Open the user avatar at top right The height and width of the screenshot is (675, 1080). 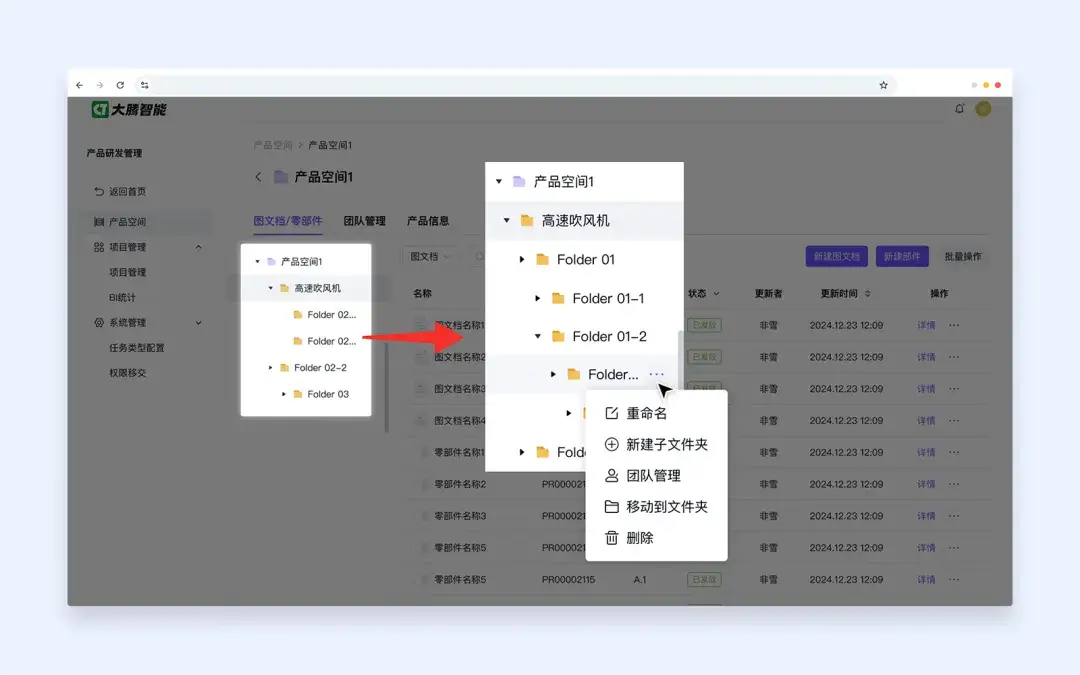[x=982, y=108]
